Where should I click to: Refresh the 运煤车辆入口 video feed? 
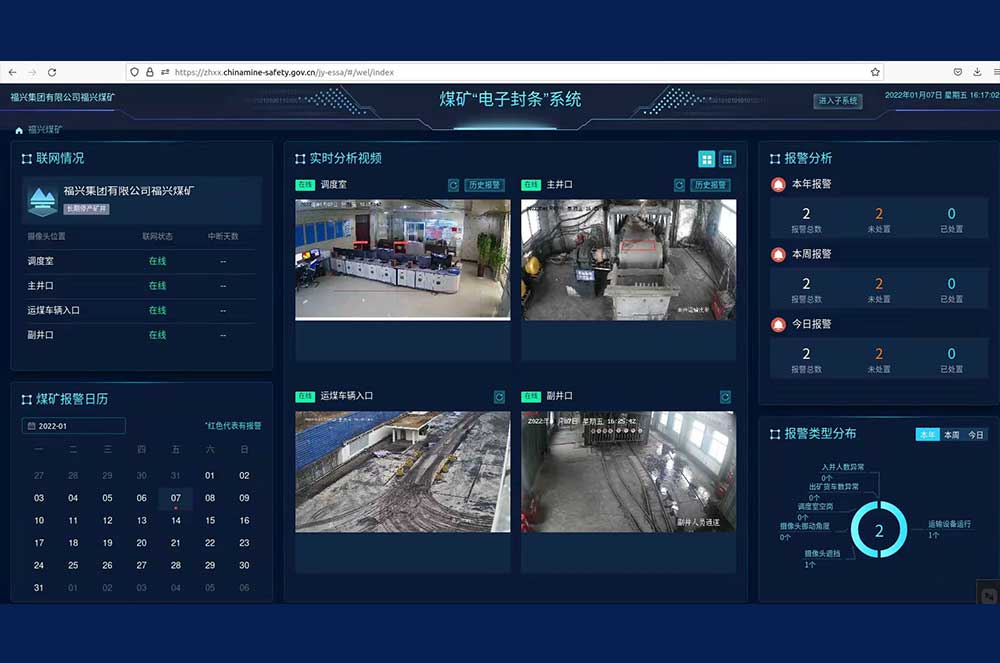point(499,397)
